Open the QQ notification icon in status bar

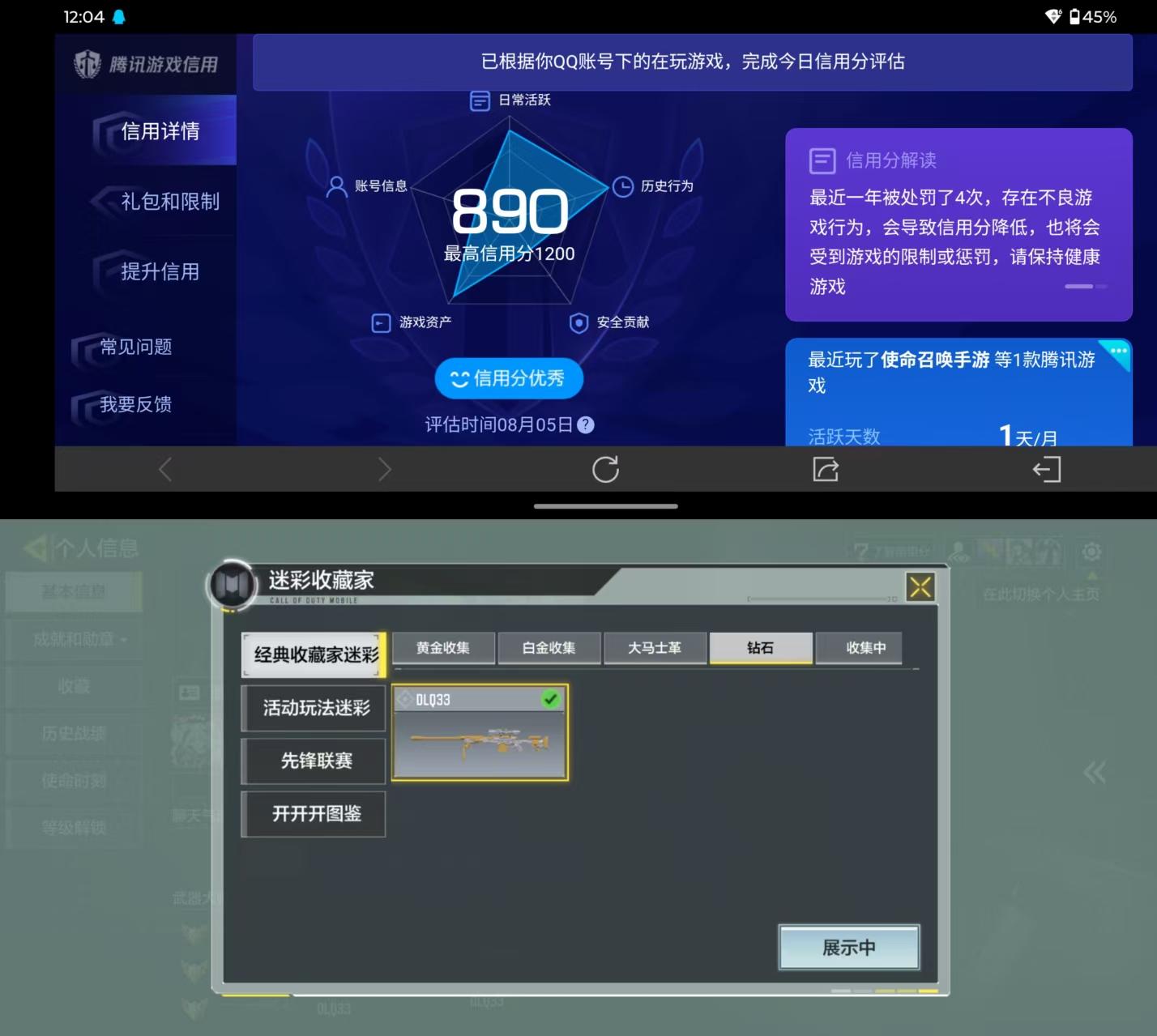point(119,16)
